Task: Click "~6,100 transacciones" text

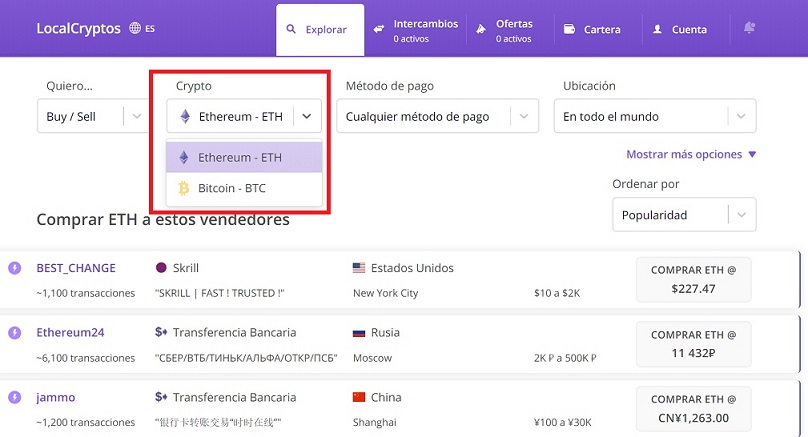Action: coord(86,358)
